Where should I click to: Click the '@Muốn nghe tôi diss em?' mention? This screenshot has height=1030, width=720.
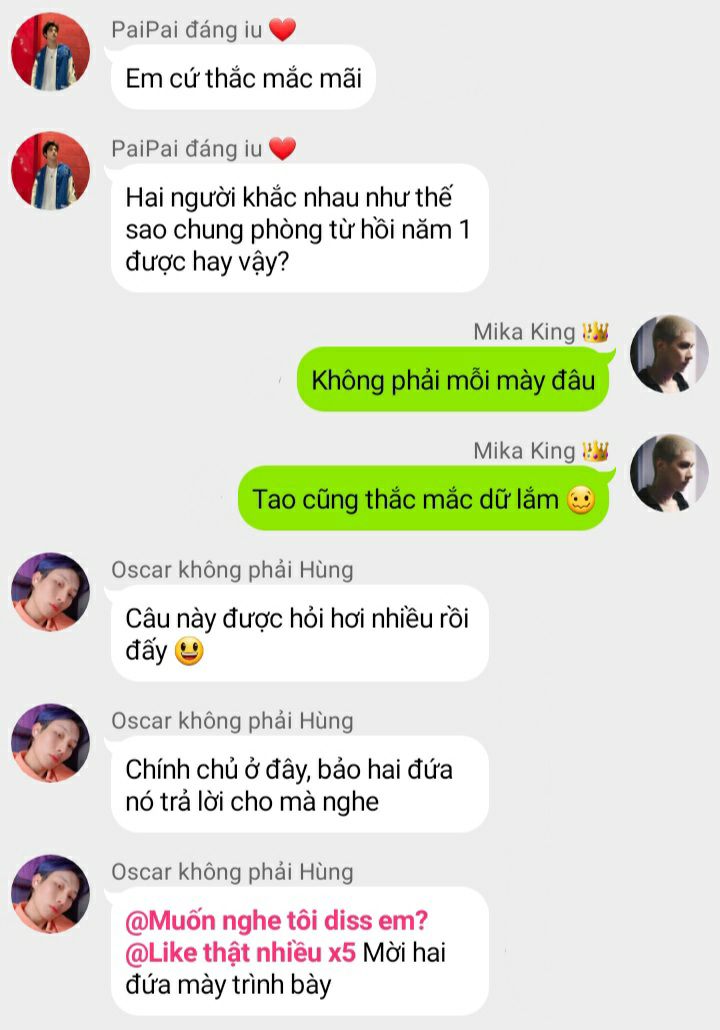277,921
